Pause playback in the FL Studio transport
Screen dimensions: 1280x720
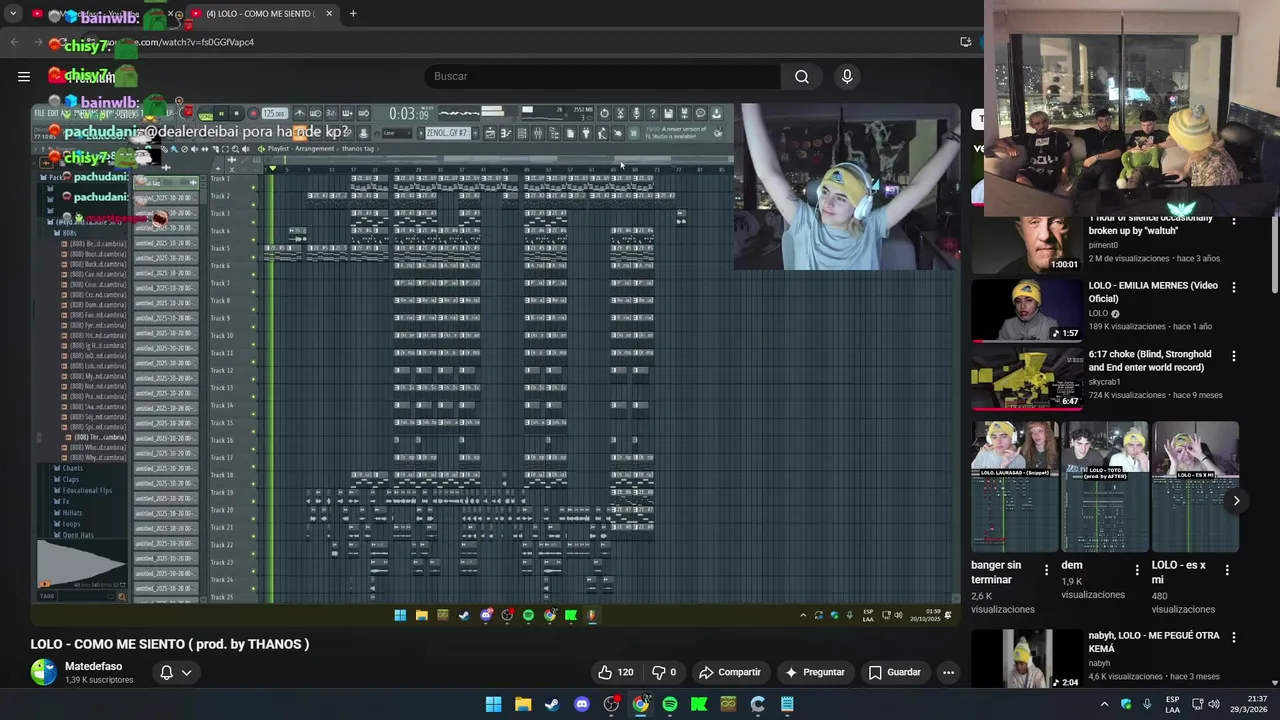[x=221, y=113]
